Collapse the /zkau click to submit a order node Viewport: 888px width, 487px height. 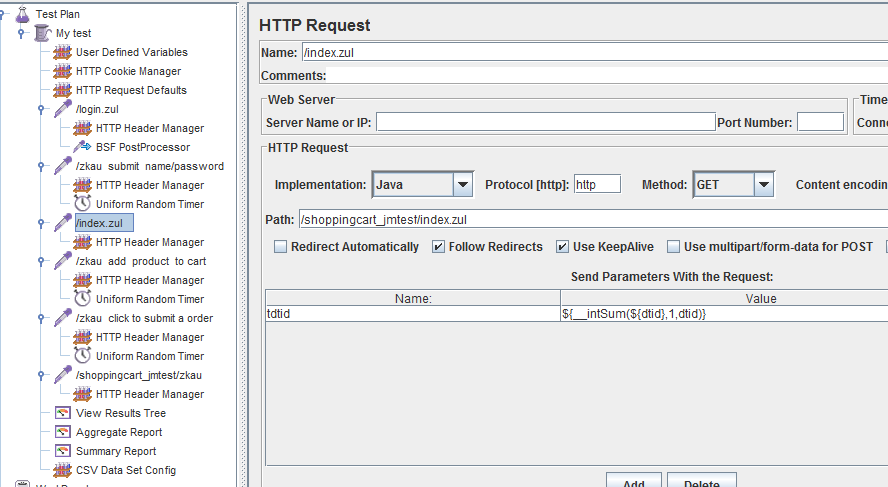pyautogui.click(x=41, y=318)
